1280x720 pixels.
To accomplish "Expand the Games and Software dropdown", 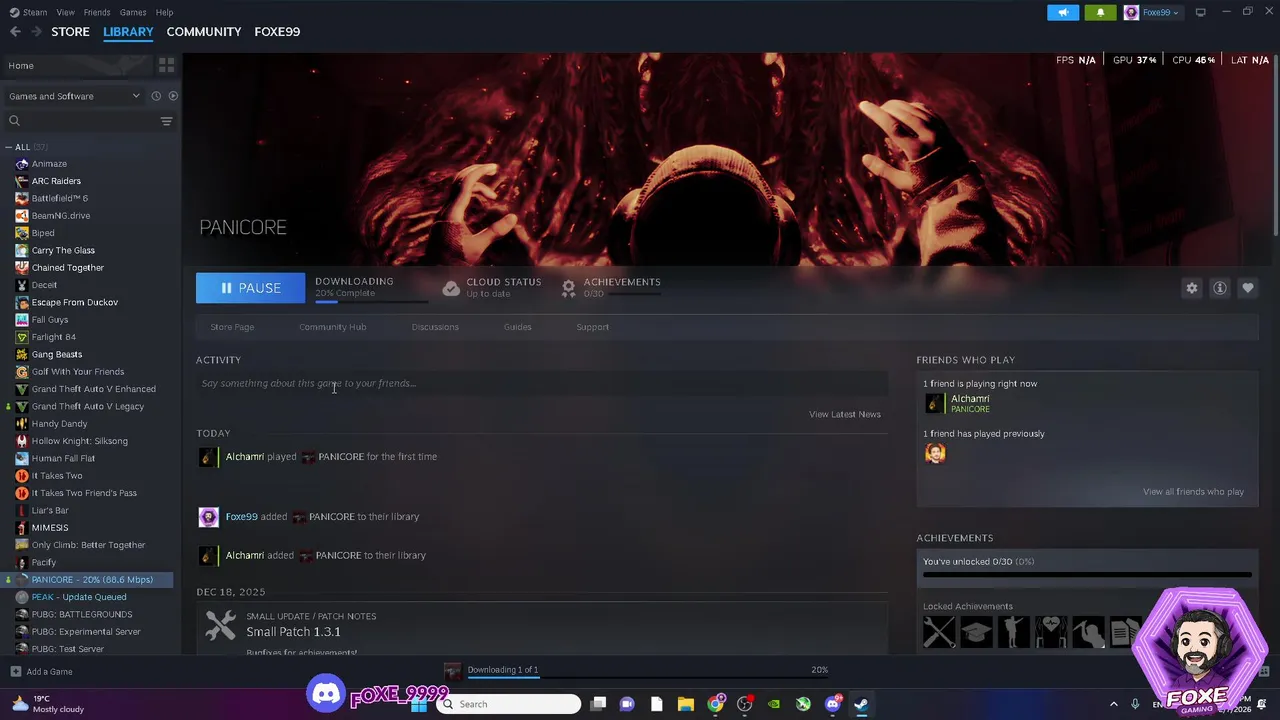I will pyautogui.click(x=75, y=96).
